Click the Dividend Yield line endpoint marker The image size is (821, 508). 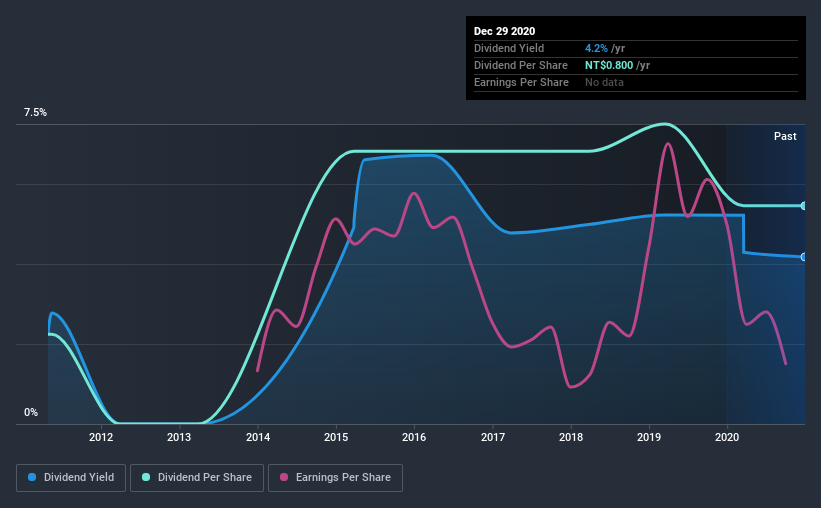tap(803, 257)
